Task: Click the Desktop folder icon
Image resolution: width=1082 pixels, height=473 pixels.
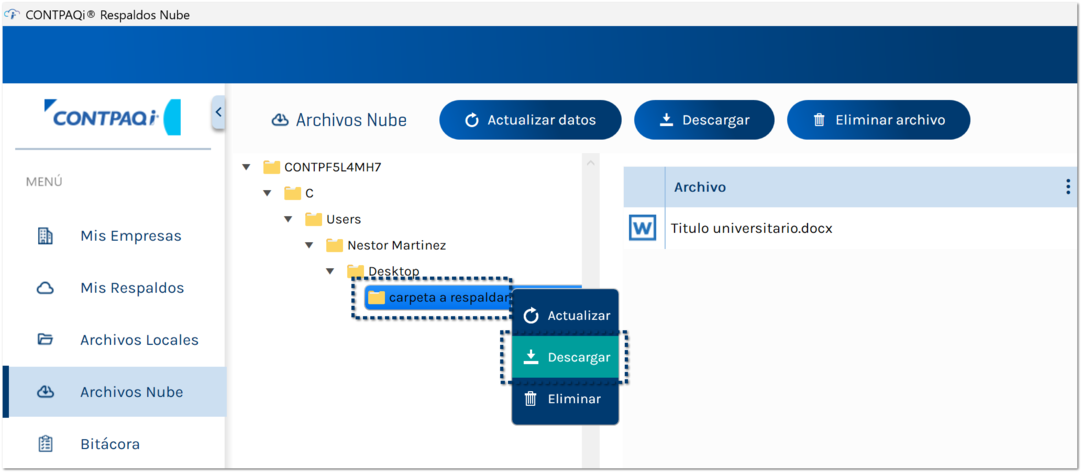Action: click(x=355, y=271)
